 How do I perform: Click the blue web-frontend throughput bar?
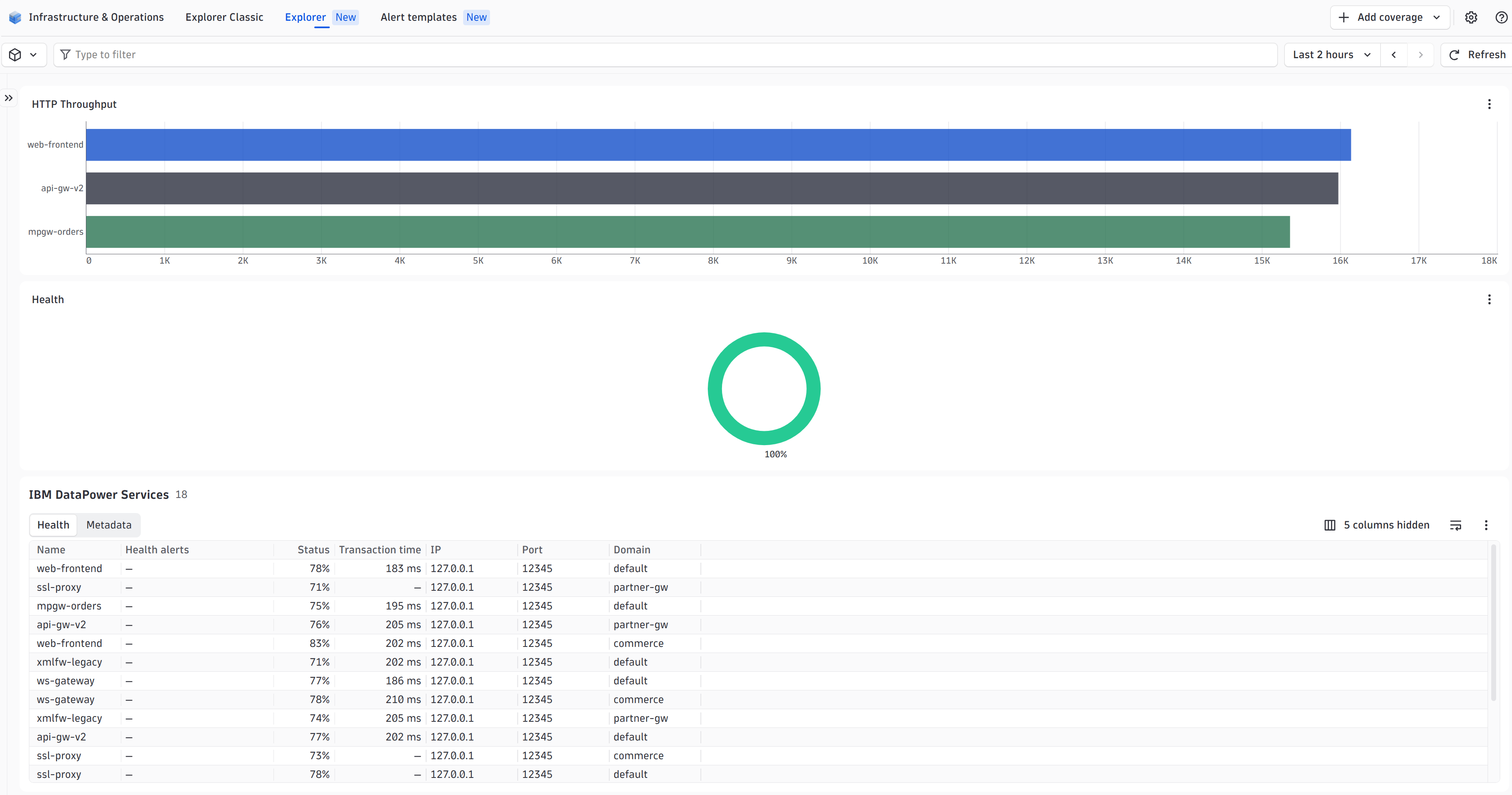point(718,145)
